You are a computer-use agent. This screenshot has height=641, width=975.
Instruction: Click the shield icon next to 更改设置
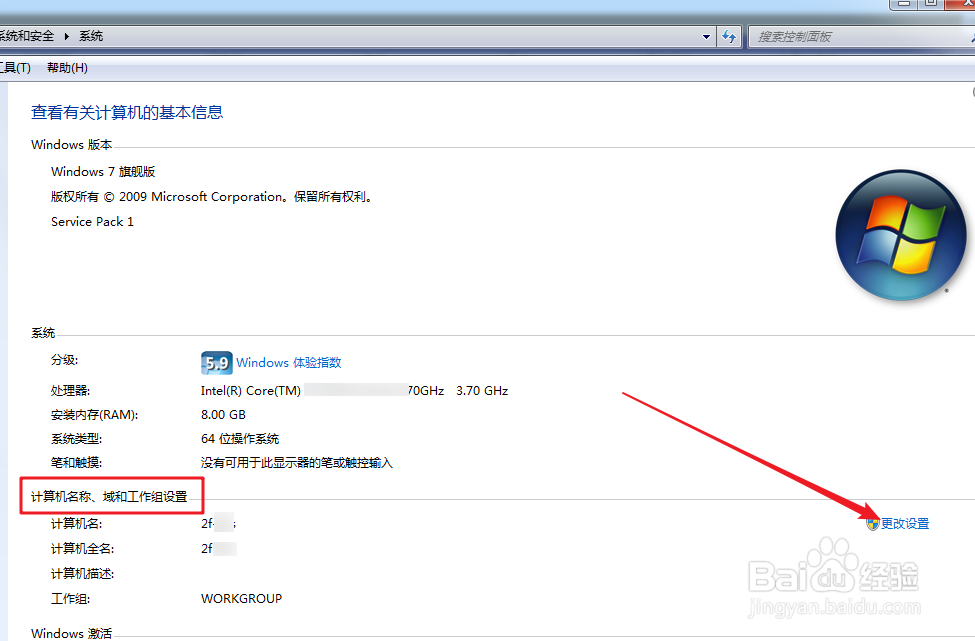pos(872,523)
